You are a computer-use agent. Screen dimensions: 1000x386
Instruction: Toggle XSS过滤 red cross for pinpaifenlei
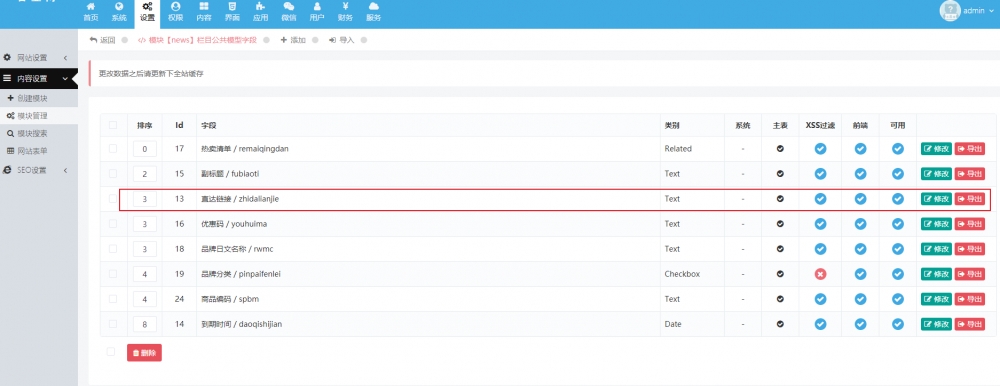[820, 274]
